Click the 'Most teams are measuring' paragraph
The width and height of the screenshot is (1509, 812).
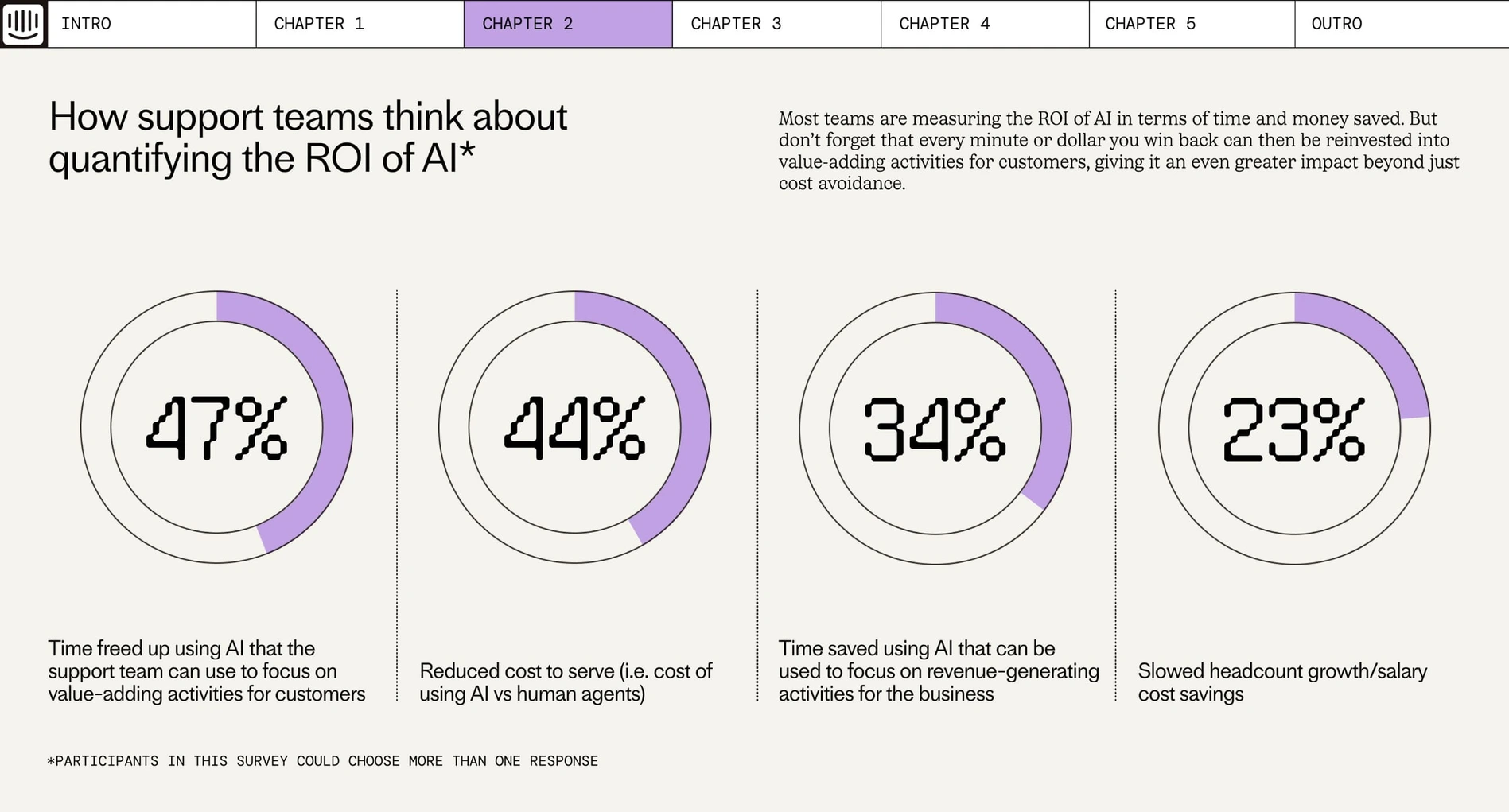[x=1118, y=151]
